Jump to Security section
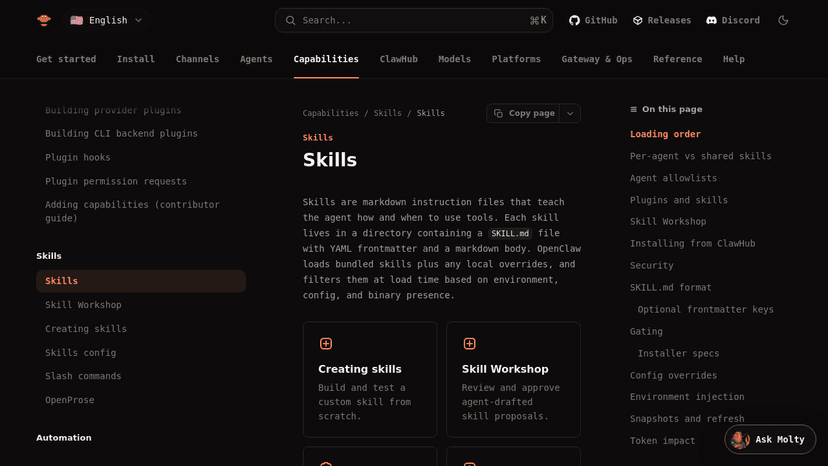The width and height of the screenshot is (828, 466). click(651, 266)
